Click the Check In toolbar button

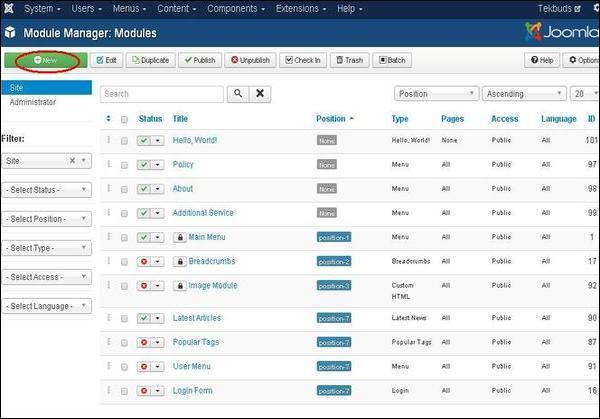pos(303,60)
